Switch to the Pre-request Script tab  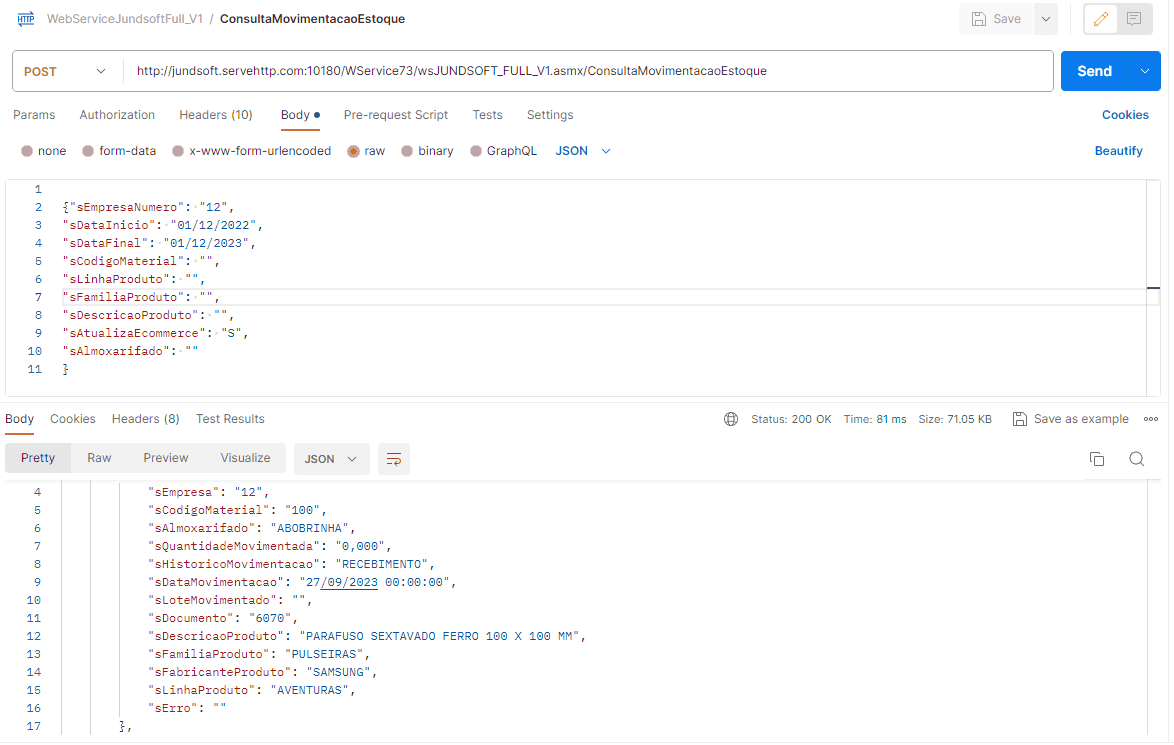(x=395, y=115)
